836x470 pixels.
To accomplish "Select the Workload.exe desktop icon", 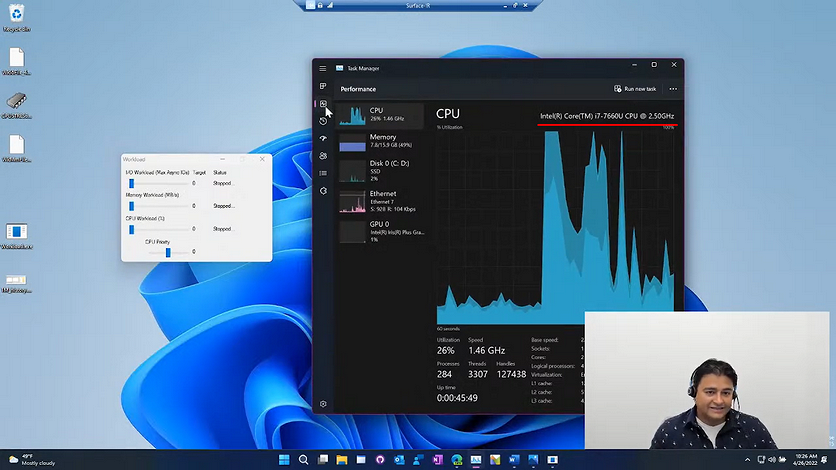I will 17,236.
